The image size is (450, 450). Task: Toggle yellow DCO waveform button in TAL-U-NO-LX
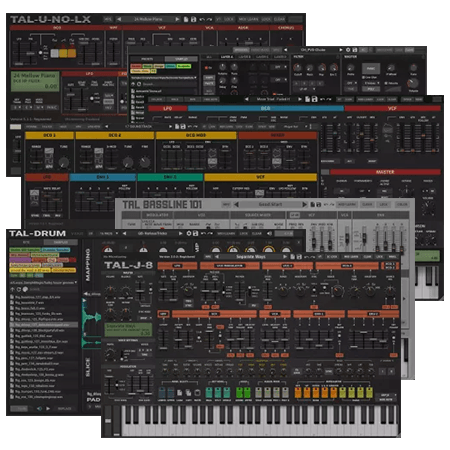(x=63, y=53)
